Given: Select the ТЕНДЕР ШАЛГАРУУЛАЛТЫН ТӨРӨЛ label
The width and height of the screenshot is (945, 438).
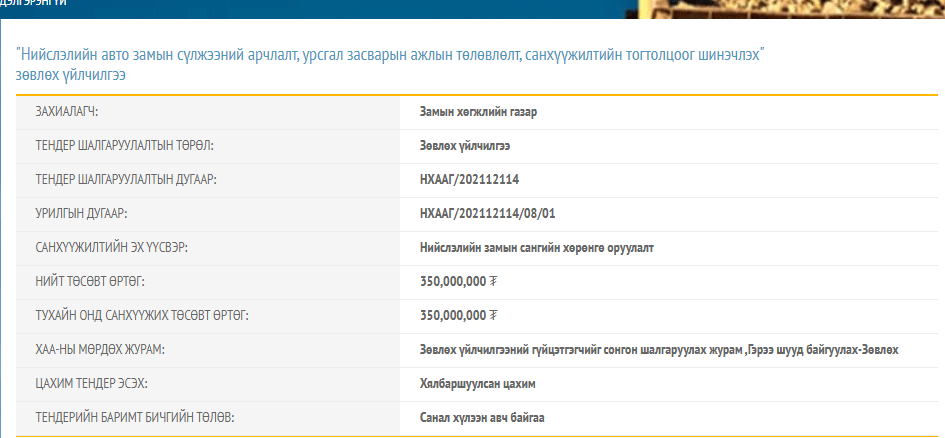Looking at the screenshot, I should pyautogui.click(x=124, y=146).
